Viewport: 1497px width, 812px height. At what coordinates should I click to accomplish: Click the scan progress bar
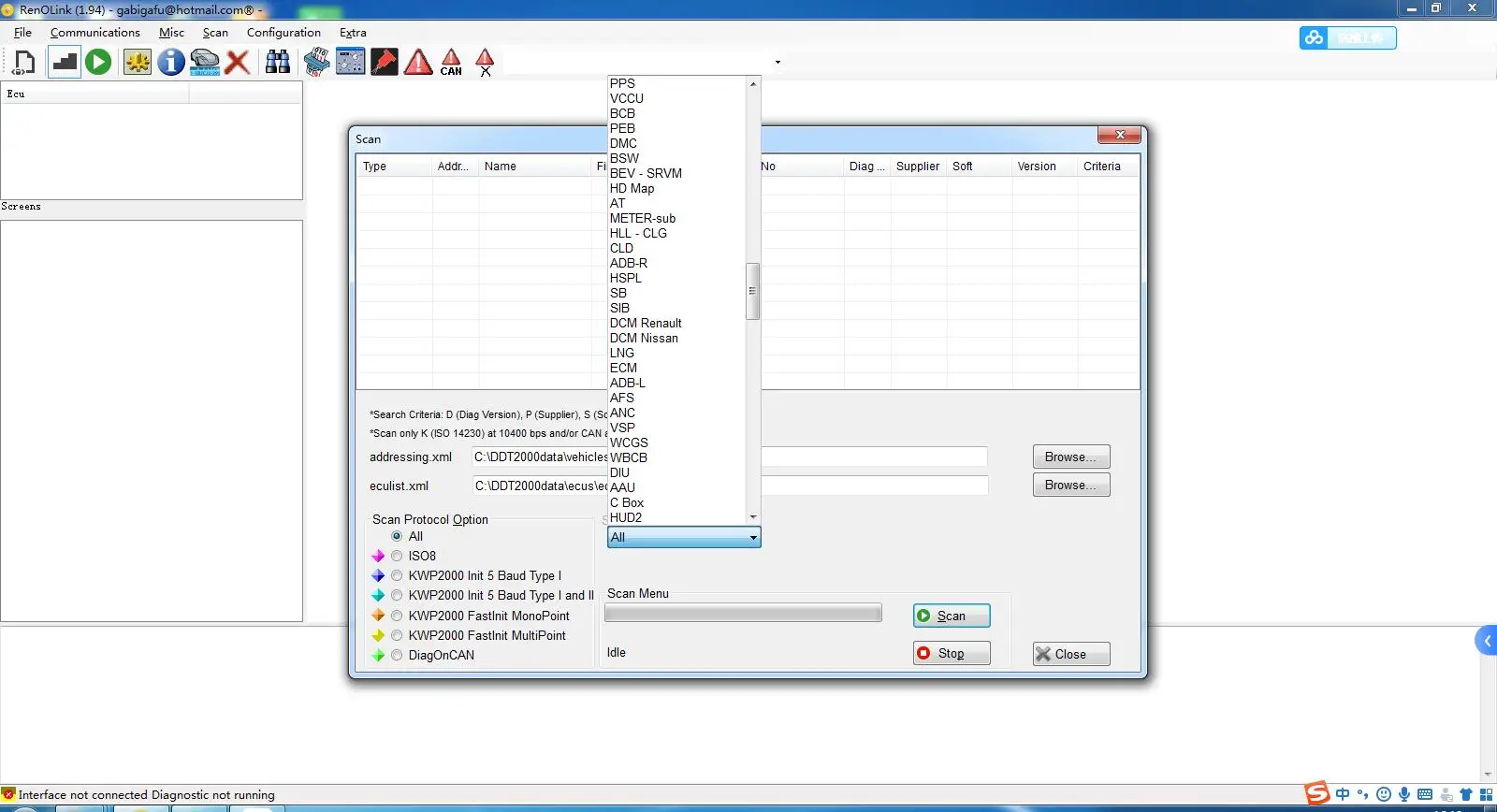click(x=743, y=614)
